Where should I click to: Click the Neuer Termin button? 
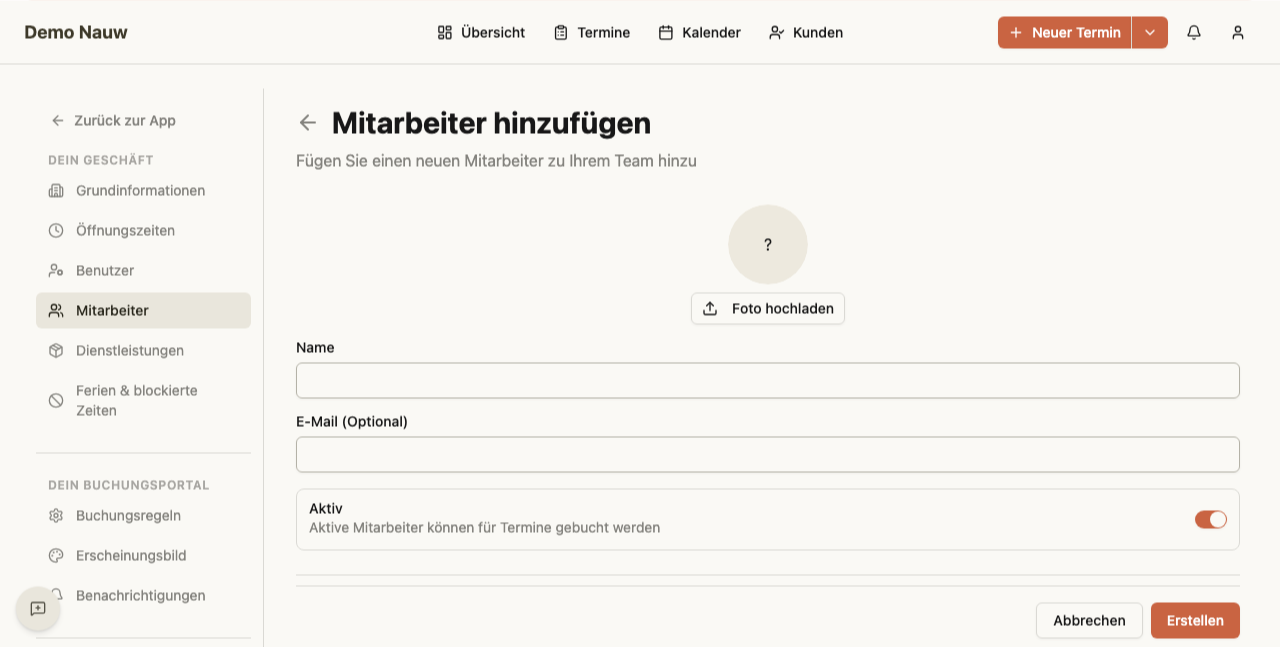tap(1064, 32)
